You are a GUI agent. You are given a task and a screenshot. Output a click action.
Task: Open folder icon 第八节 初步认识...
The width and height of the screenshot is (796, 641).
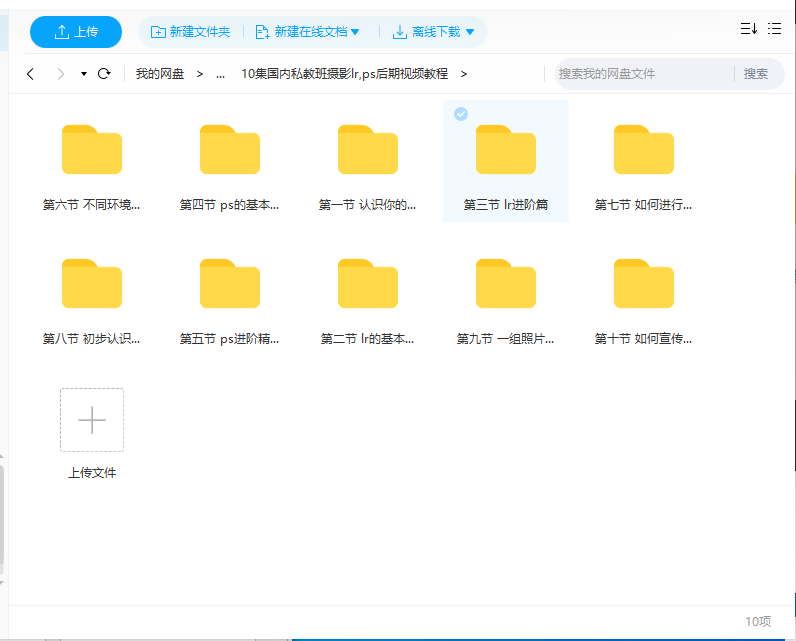click(x=92, y=283)
